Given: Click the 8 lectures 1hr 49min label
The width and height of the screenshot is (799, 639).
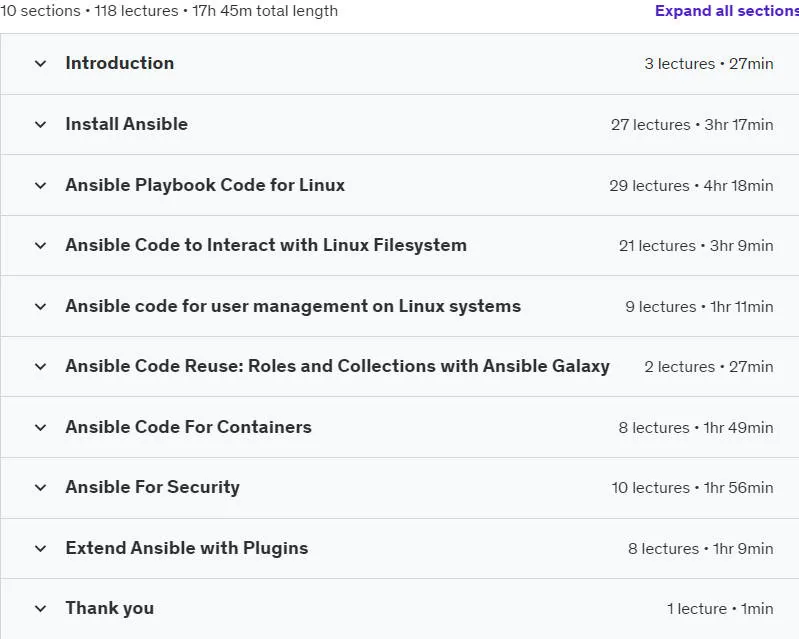Looking at the screenshot, I should coord(696,428).
